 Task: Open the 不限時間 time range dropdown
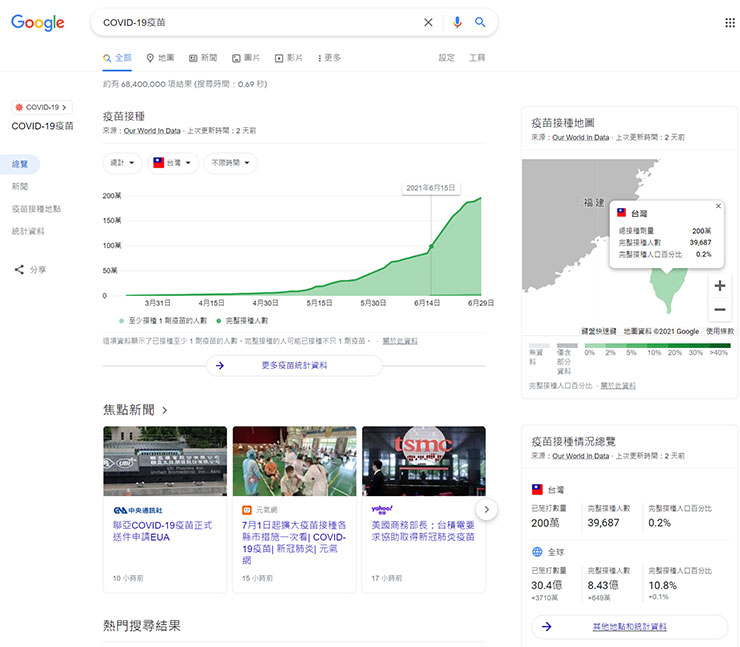230,163
